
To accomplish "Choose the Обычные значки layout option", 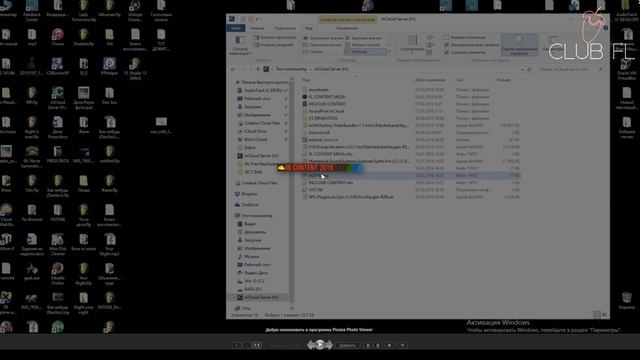I will coord(323,45).
